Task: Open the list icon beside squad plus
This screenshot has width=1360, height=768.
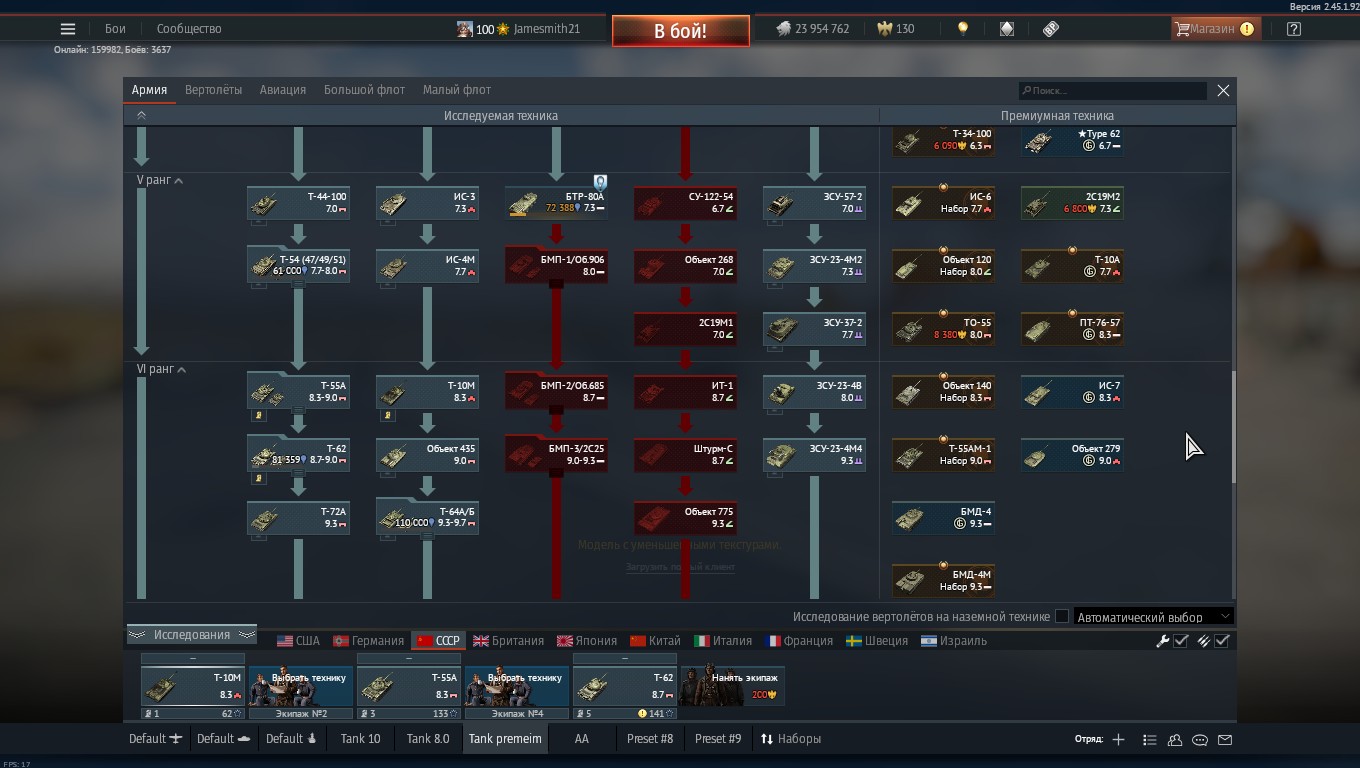Action: [1149, 740]
